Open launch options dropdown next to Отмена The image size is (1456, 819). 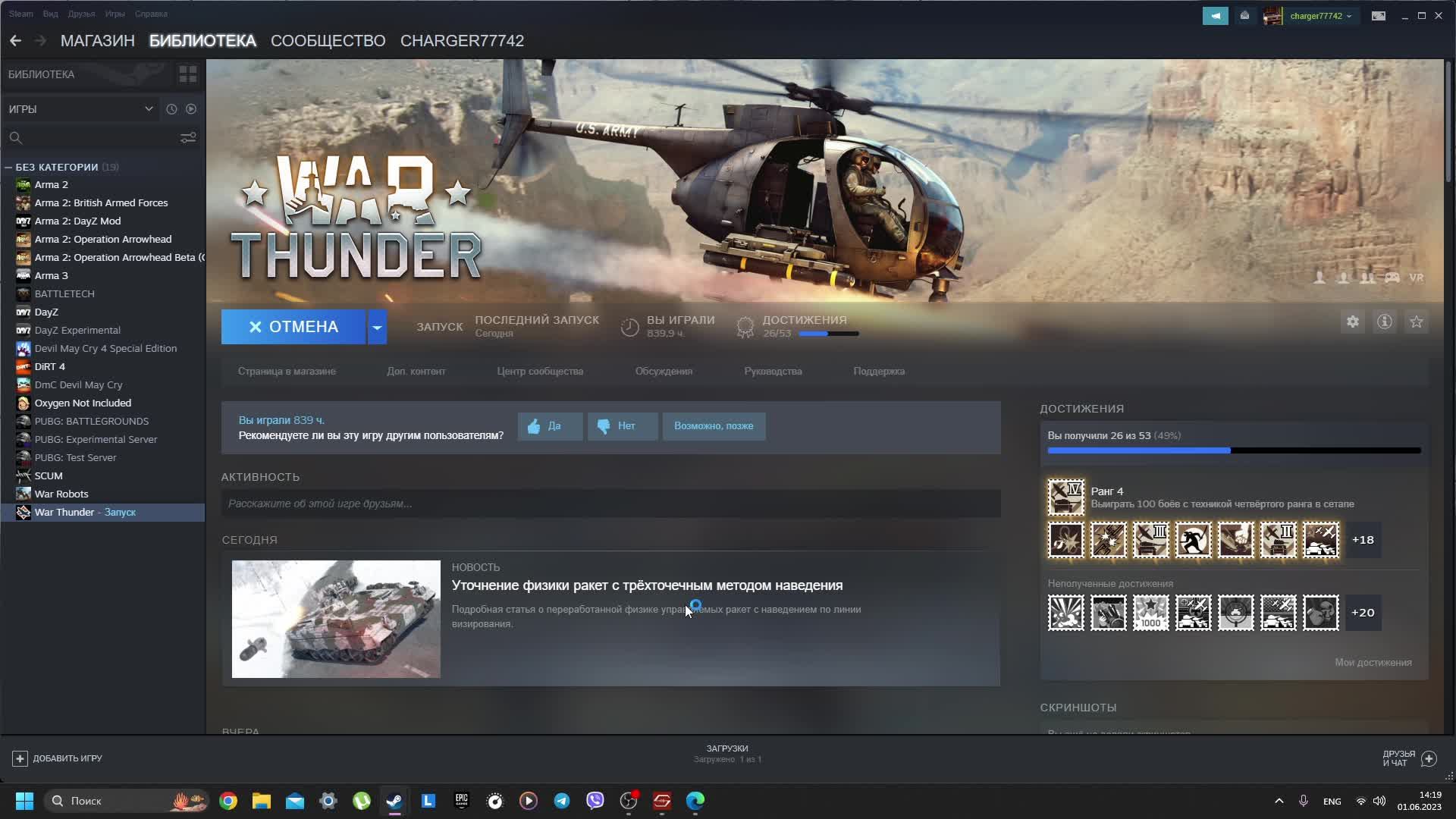(x=377, y=327)
